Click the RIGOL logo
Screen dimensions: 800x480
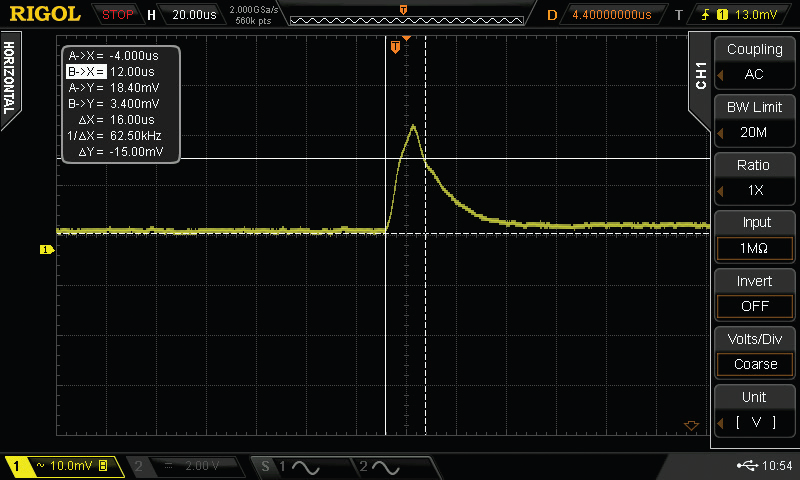point(45,14)
